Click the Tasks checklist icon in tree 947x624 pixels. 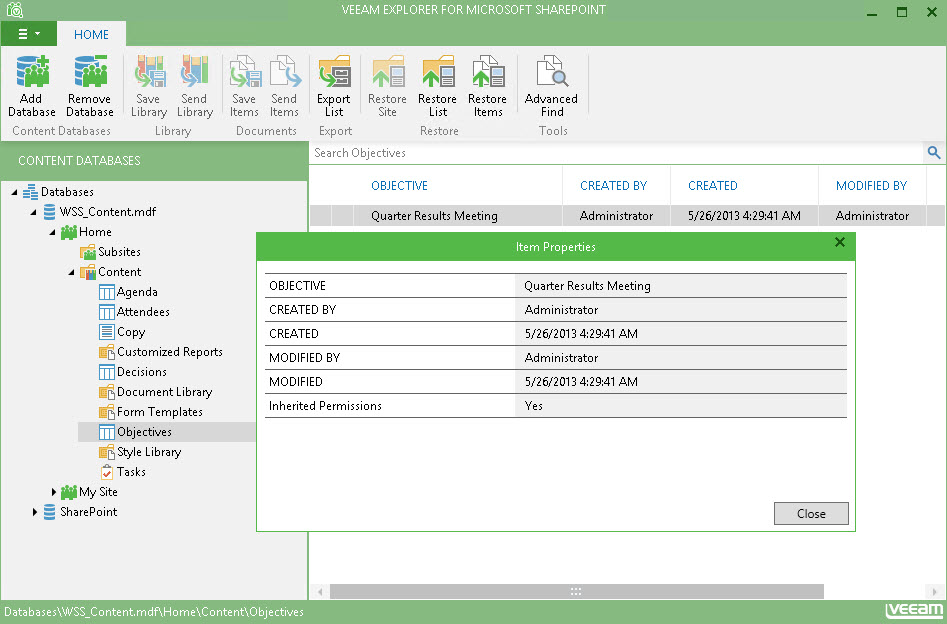click(x=106, y=472)
